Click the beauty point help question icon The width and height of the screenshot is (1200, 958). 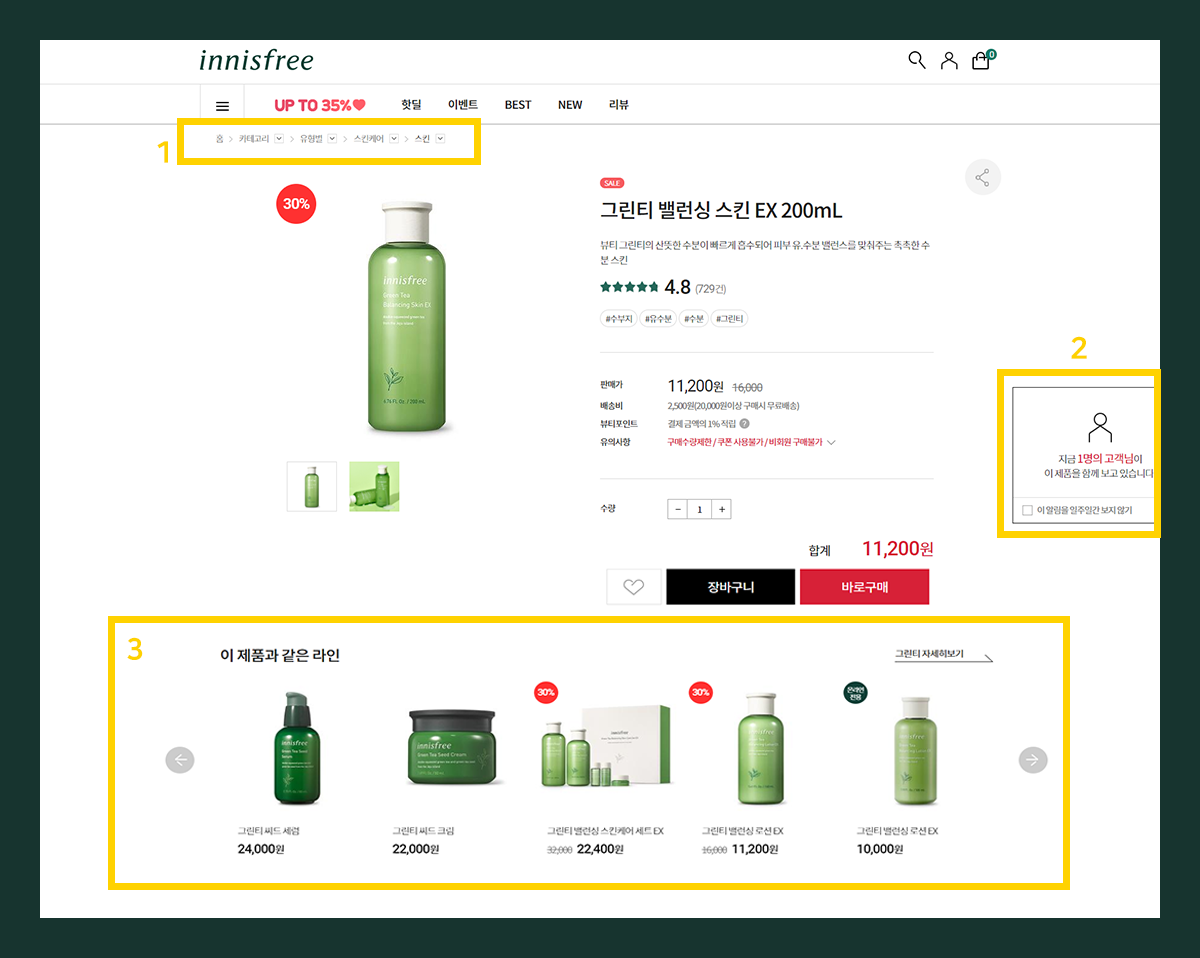tap(745, 423)
